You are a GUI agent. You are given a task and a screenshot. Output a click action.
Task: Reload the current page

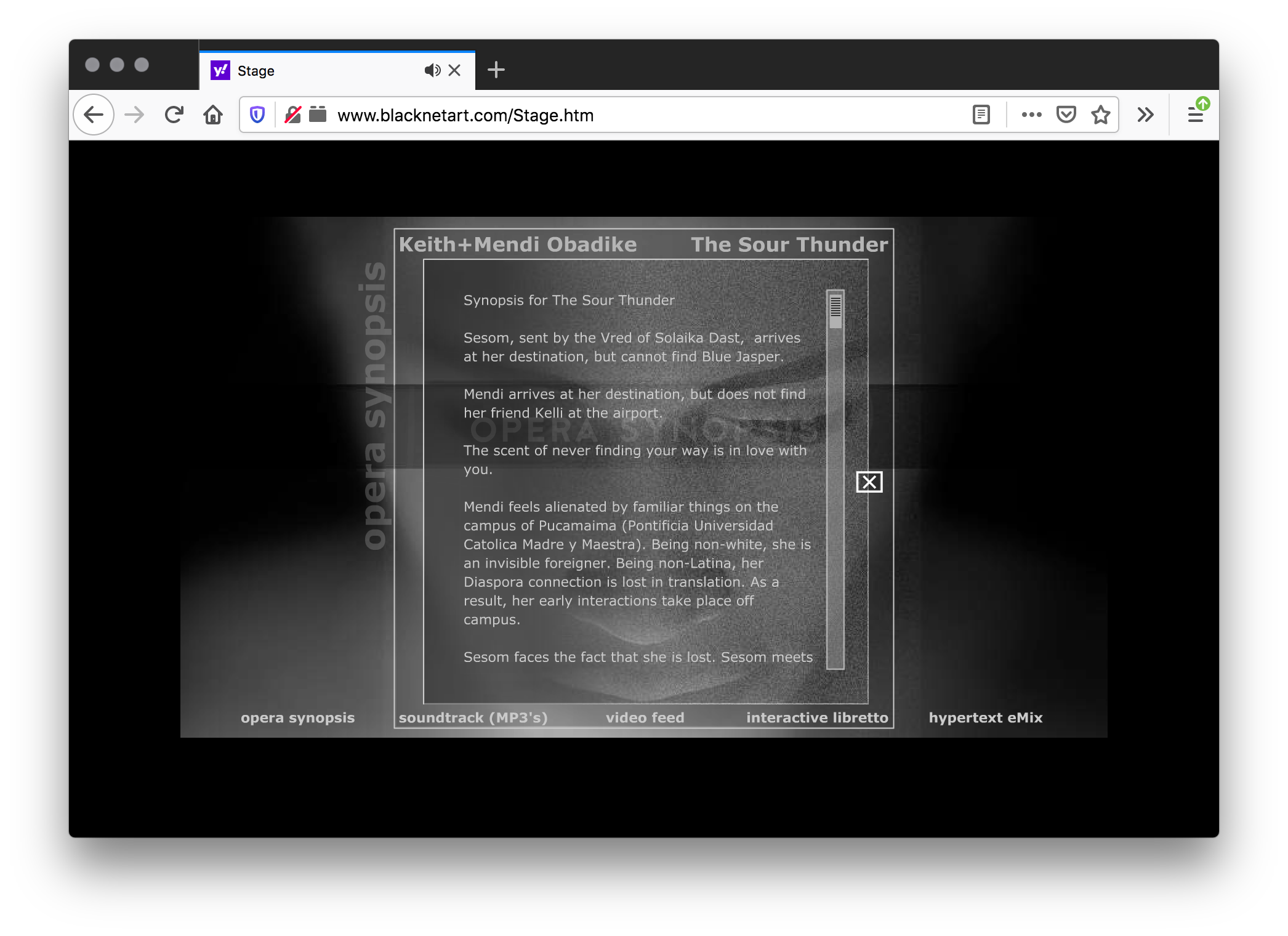tap(174, 115)
